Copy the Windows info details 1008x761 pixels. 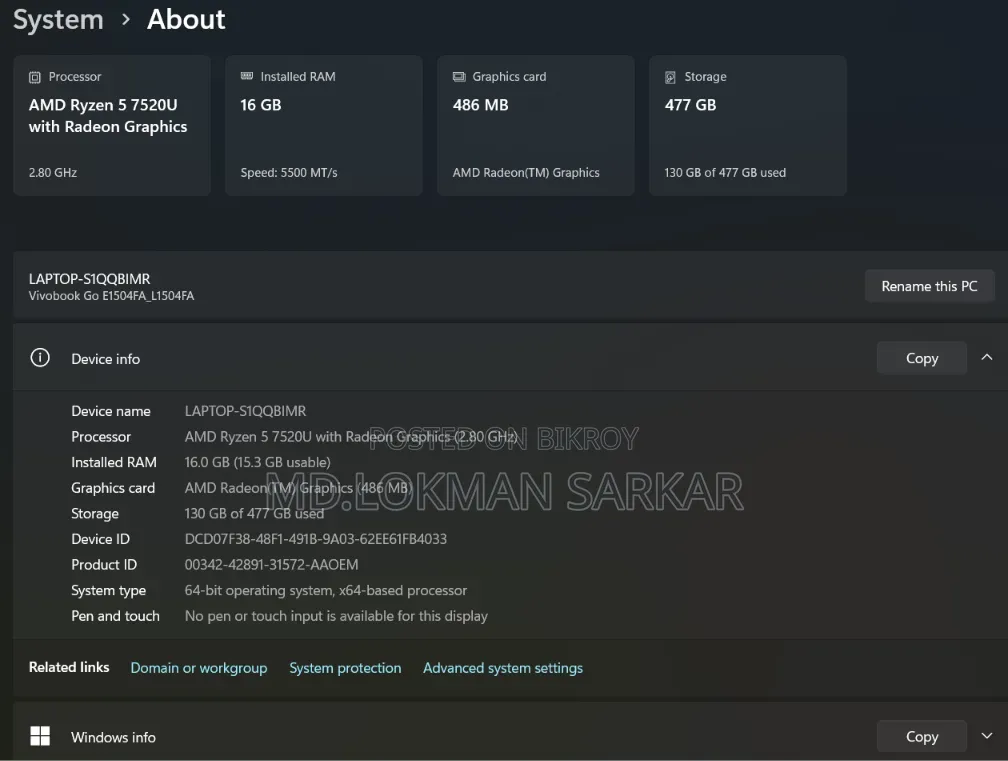[922, 737]
